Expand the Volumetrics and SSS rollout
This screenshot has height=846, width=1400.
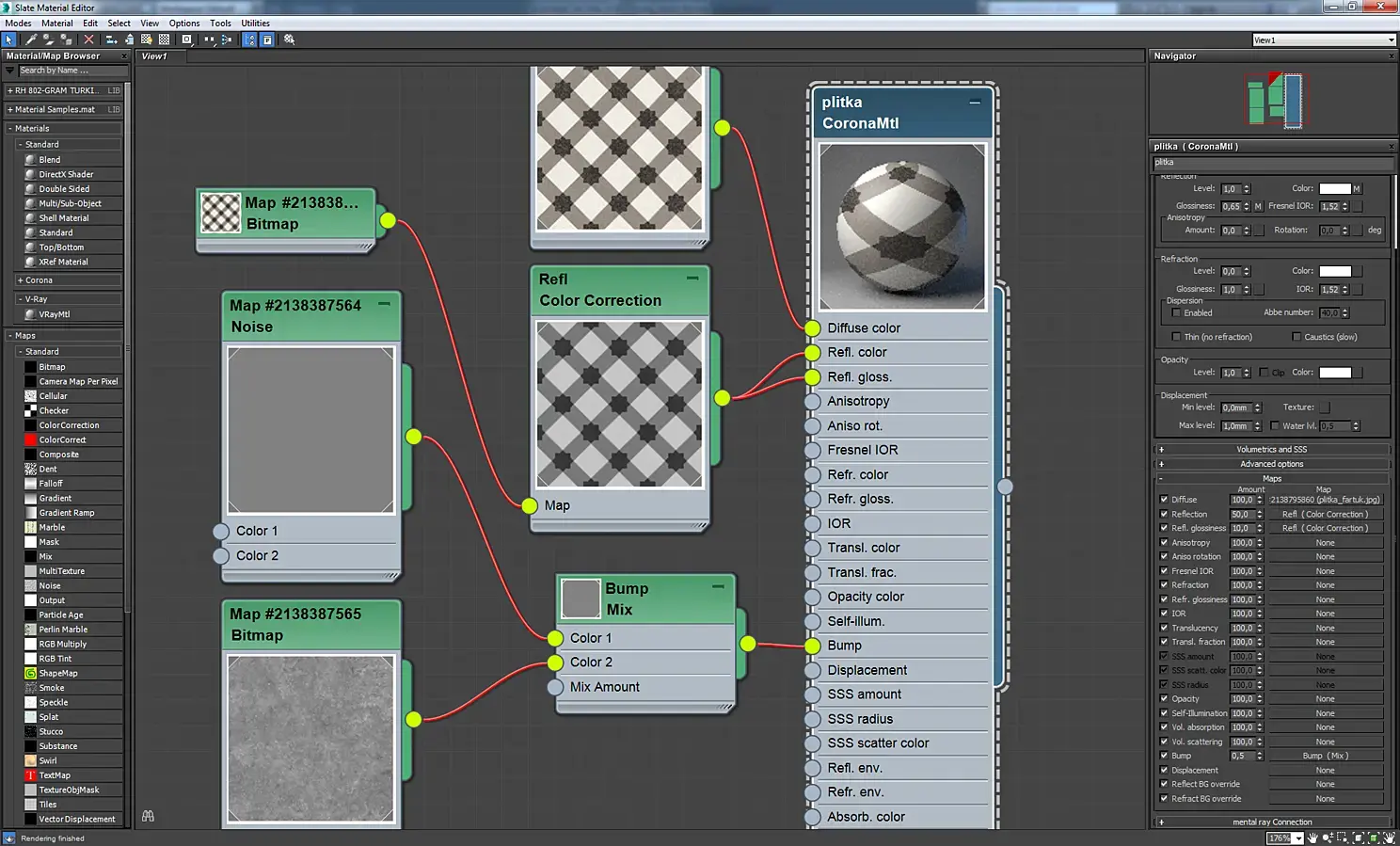1272,450
